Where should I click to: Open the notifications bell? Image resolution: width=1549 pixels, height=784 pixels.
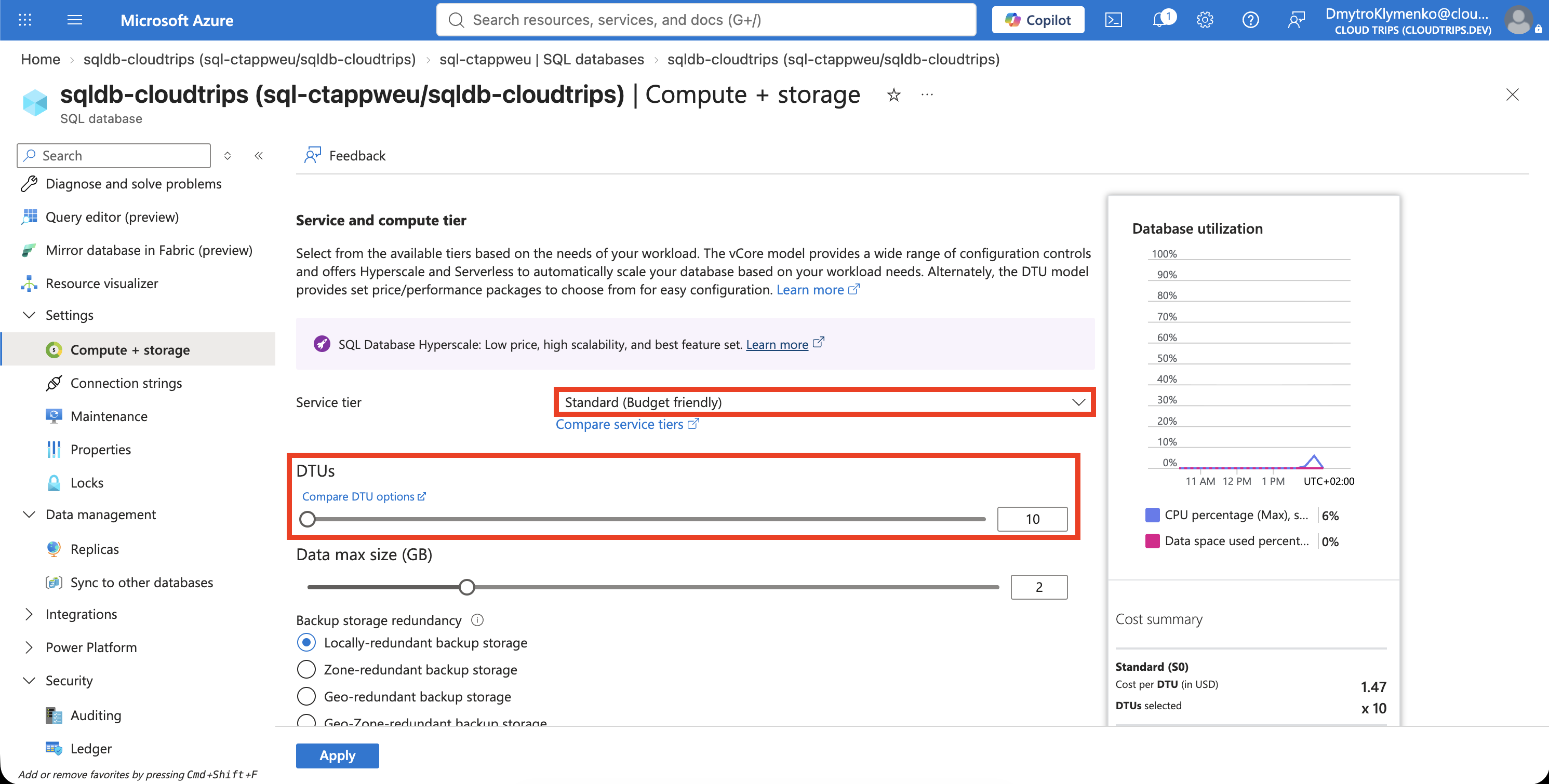[1160, 20]
